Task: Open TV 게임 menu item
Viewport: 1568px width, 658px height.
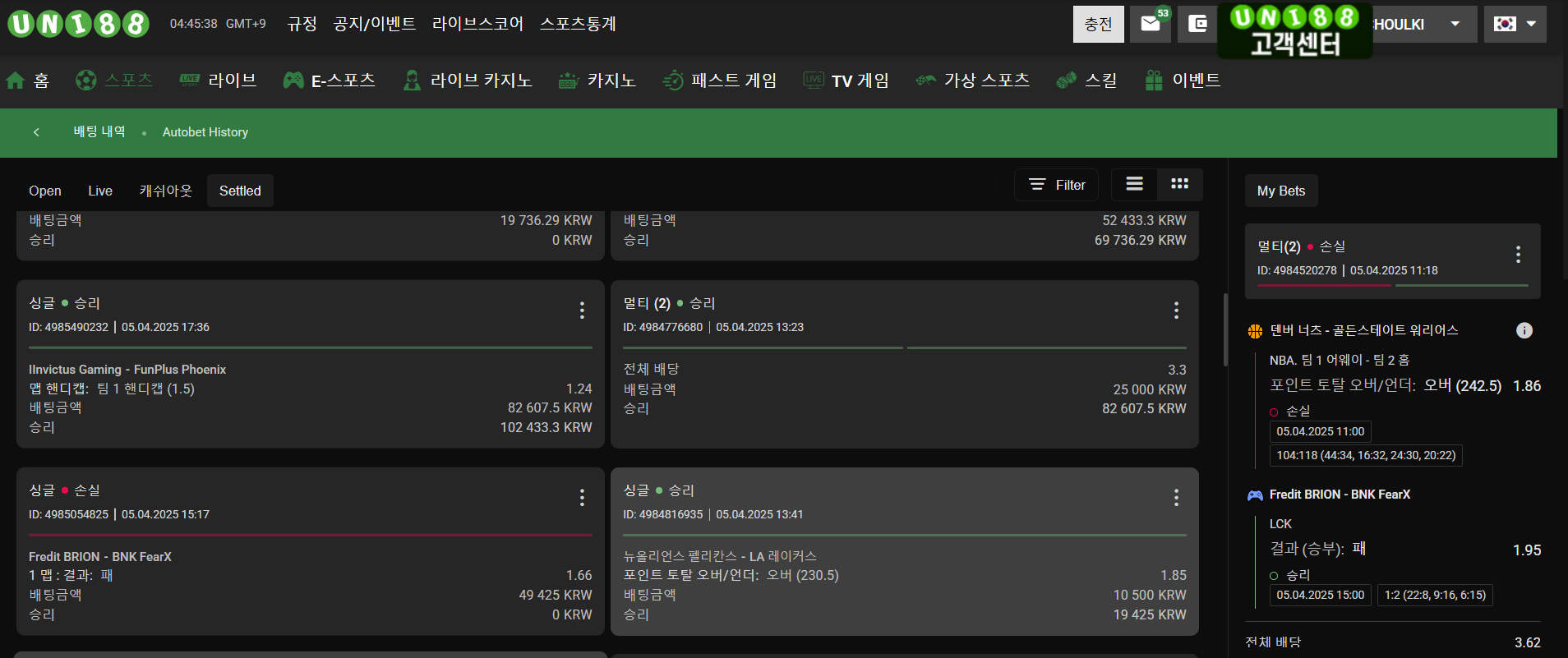Action: point(860,80)
